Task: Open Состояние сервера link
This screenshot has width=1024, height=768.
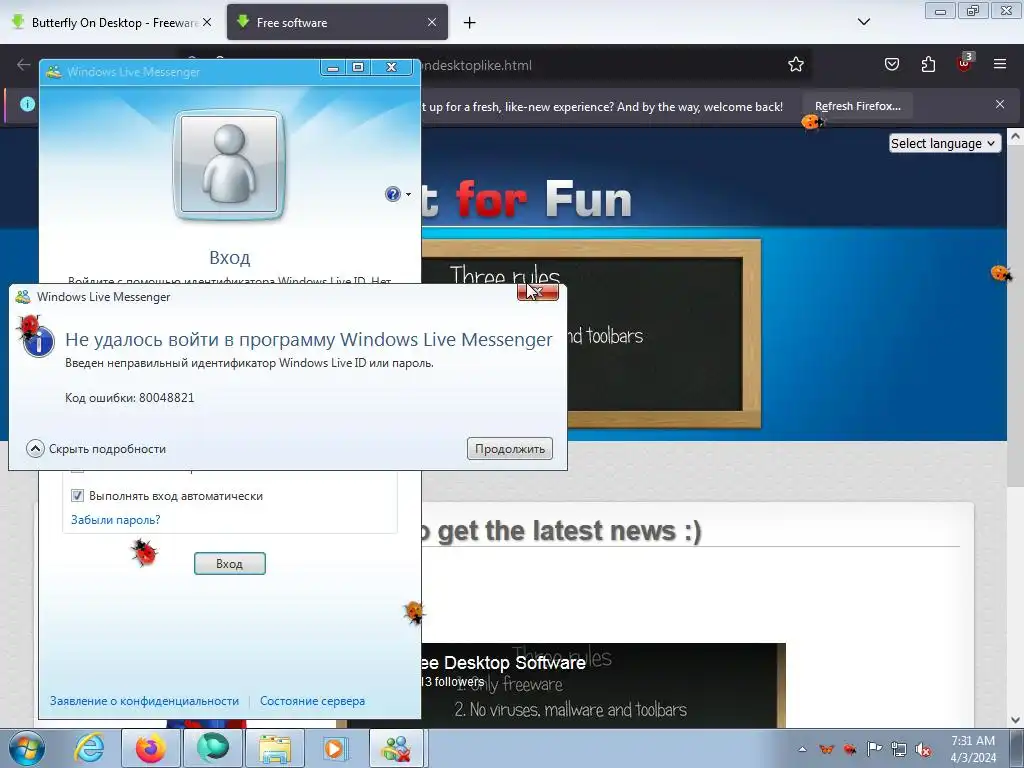Action: pos(312,701)
